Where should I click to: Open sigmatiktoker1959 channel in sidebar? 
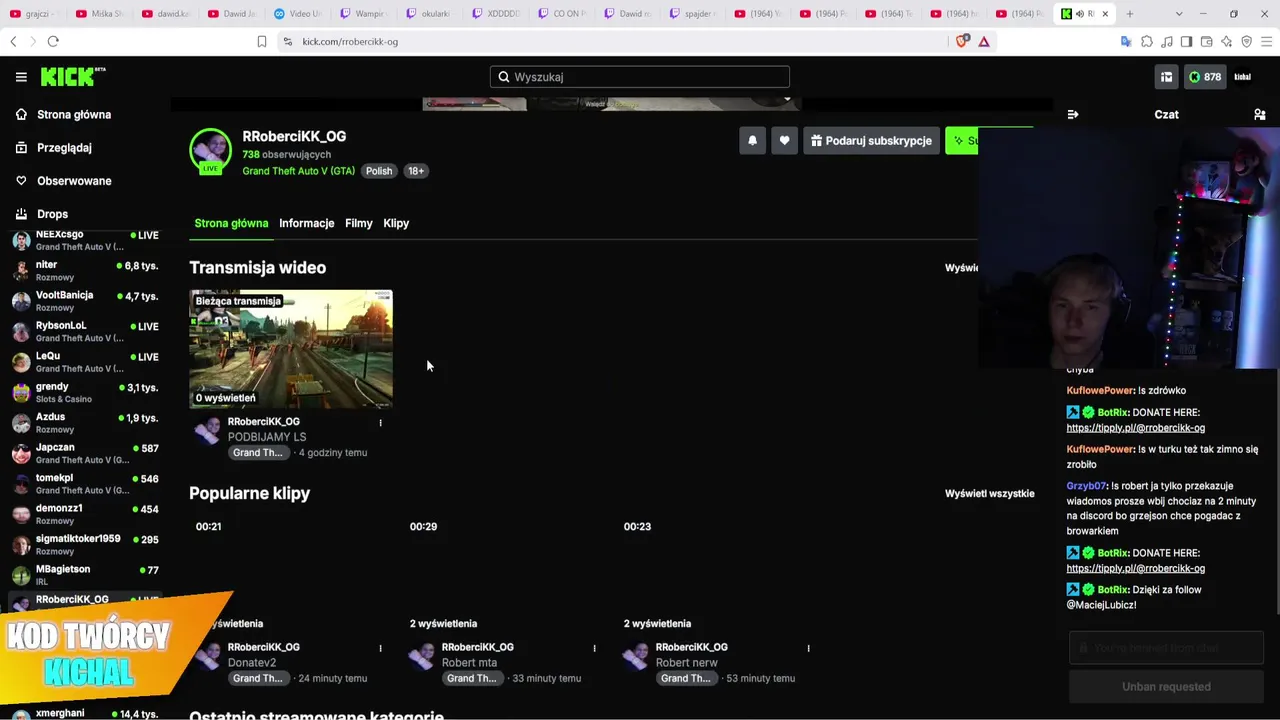pyautogui.click(x=85, y=545)
